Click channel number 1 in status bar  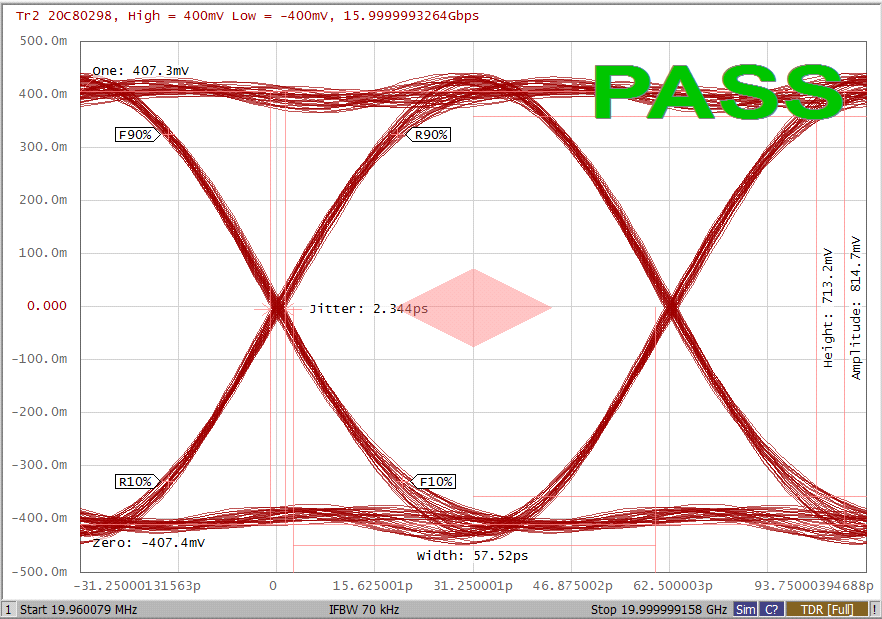tap(8, 609)
